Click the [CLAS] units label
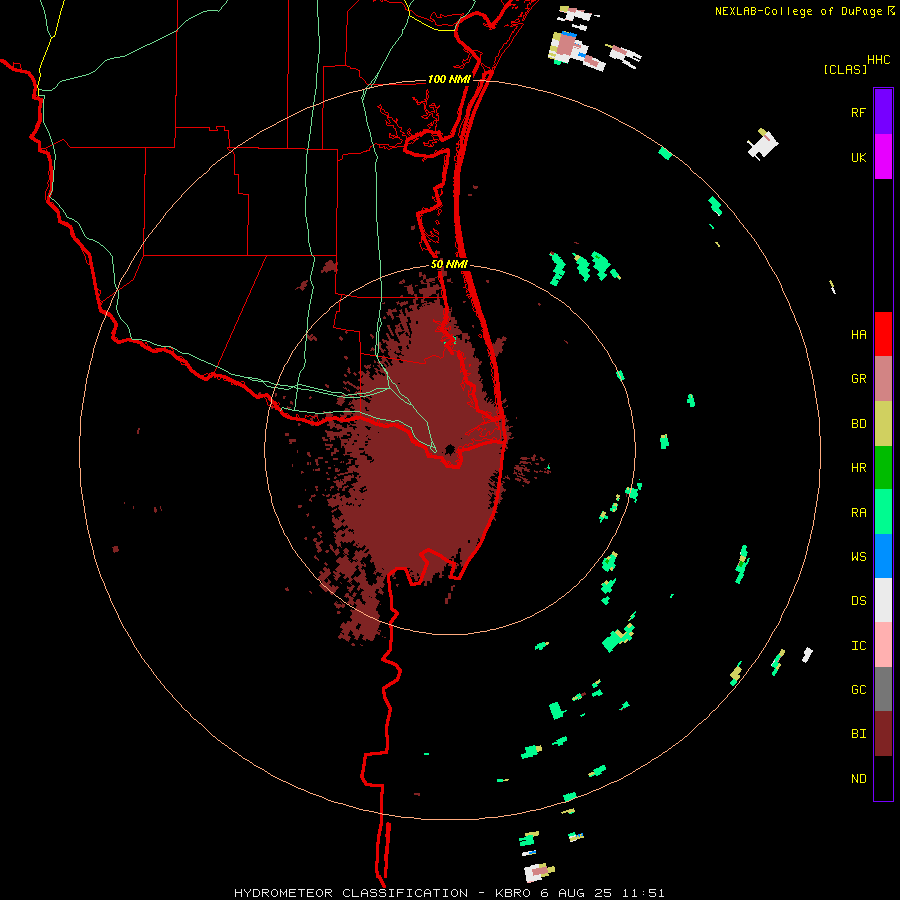 (x=845, y=69)
